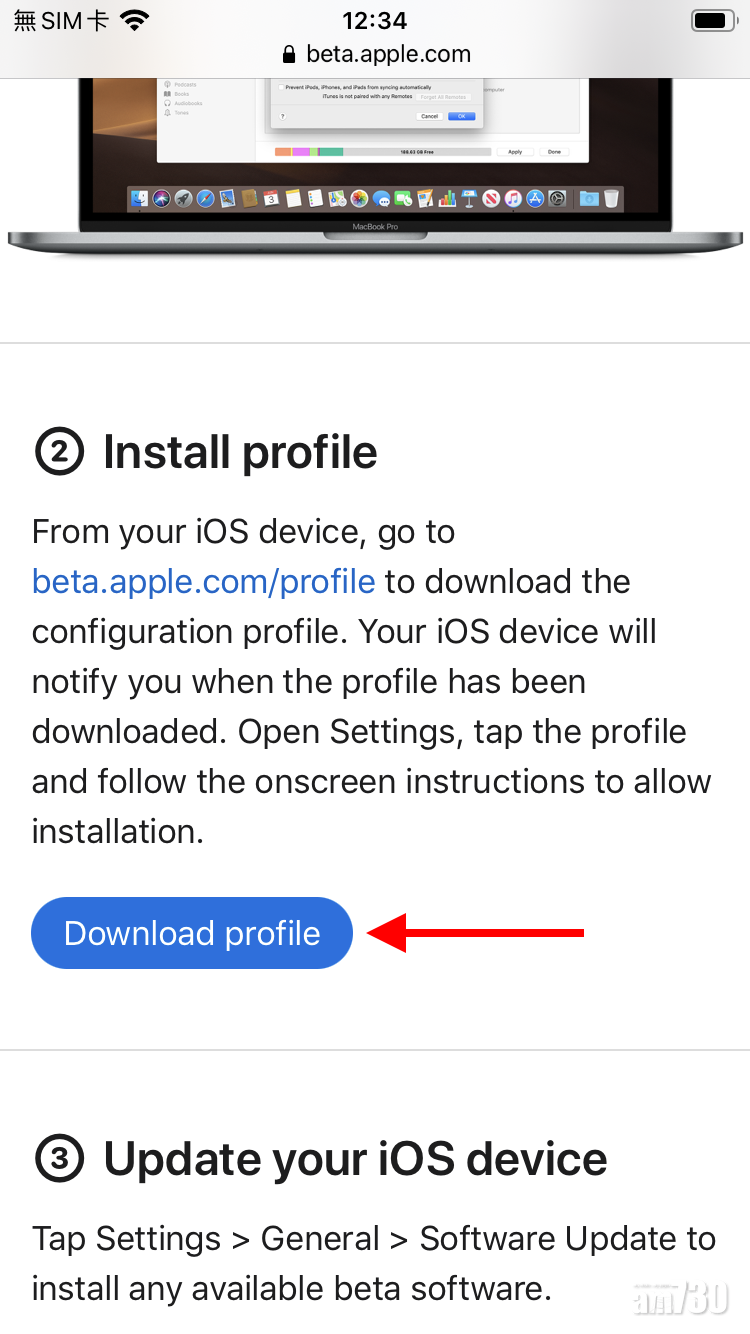Tap the lock icon in the address bar
This screenshot has width=750, height=1334.
289,55
